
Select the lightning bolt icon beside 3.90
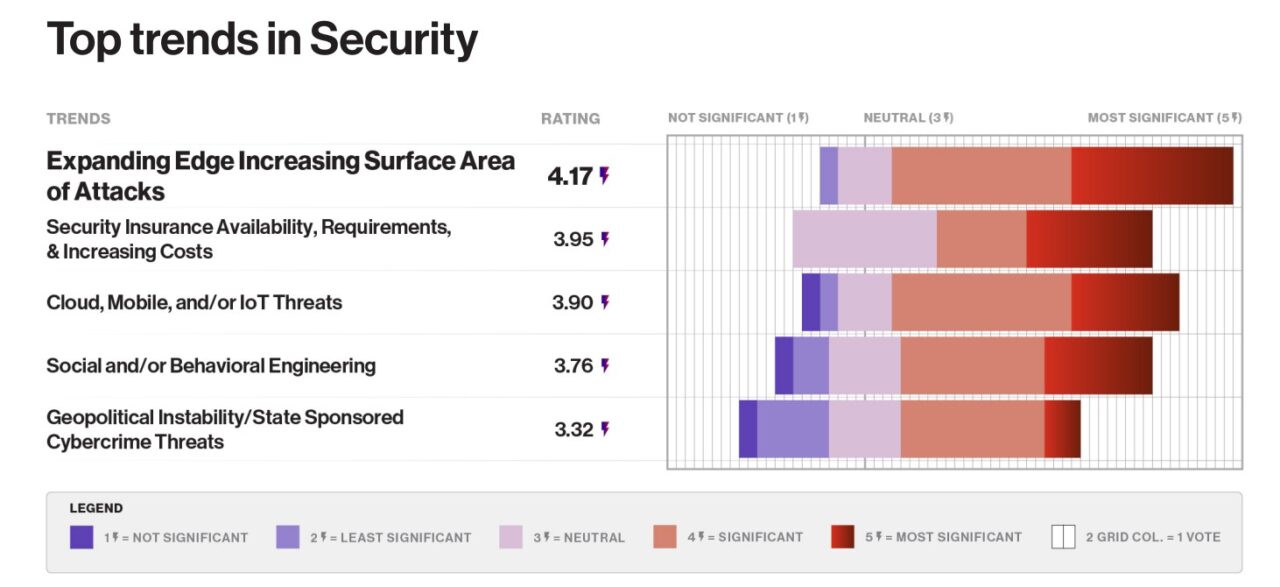pos(604,302)
